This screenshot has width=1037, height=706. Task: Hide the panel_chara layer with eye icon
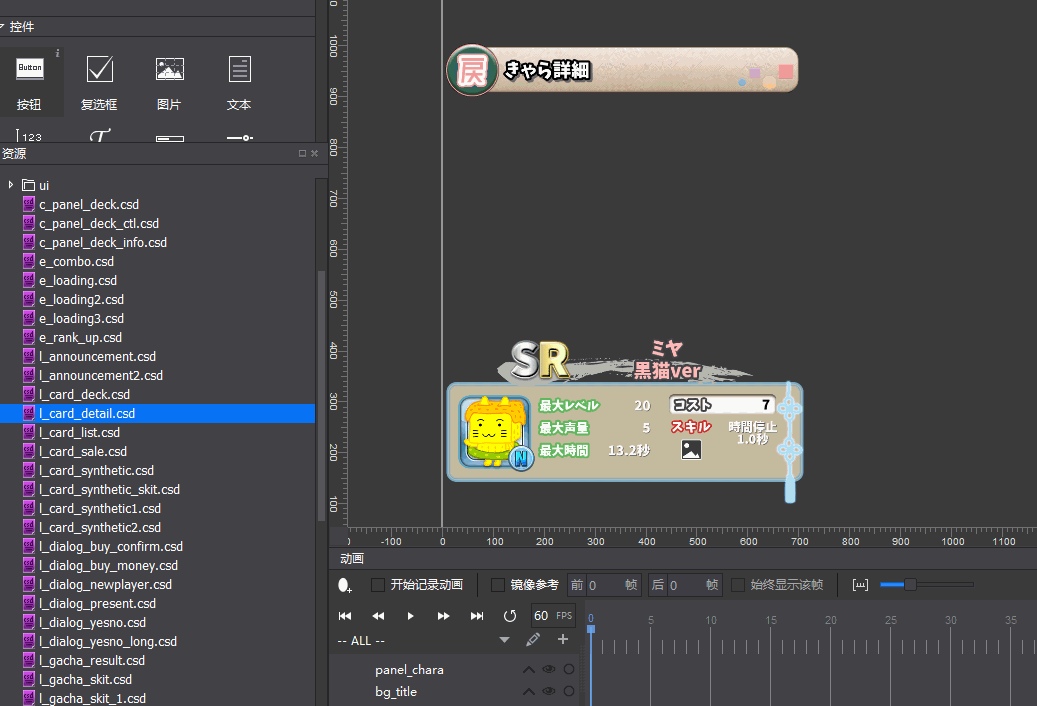[548, 670]
